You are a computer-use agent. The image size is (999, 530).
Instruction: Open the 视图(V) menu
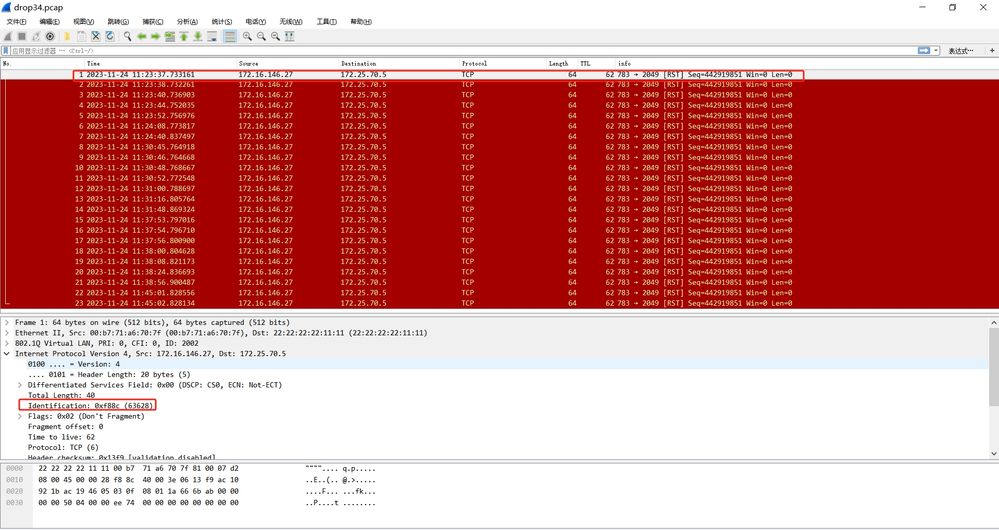83,22
